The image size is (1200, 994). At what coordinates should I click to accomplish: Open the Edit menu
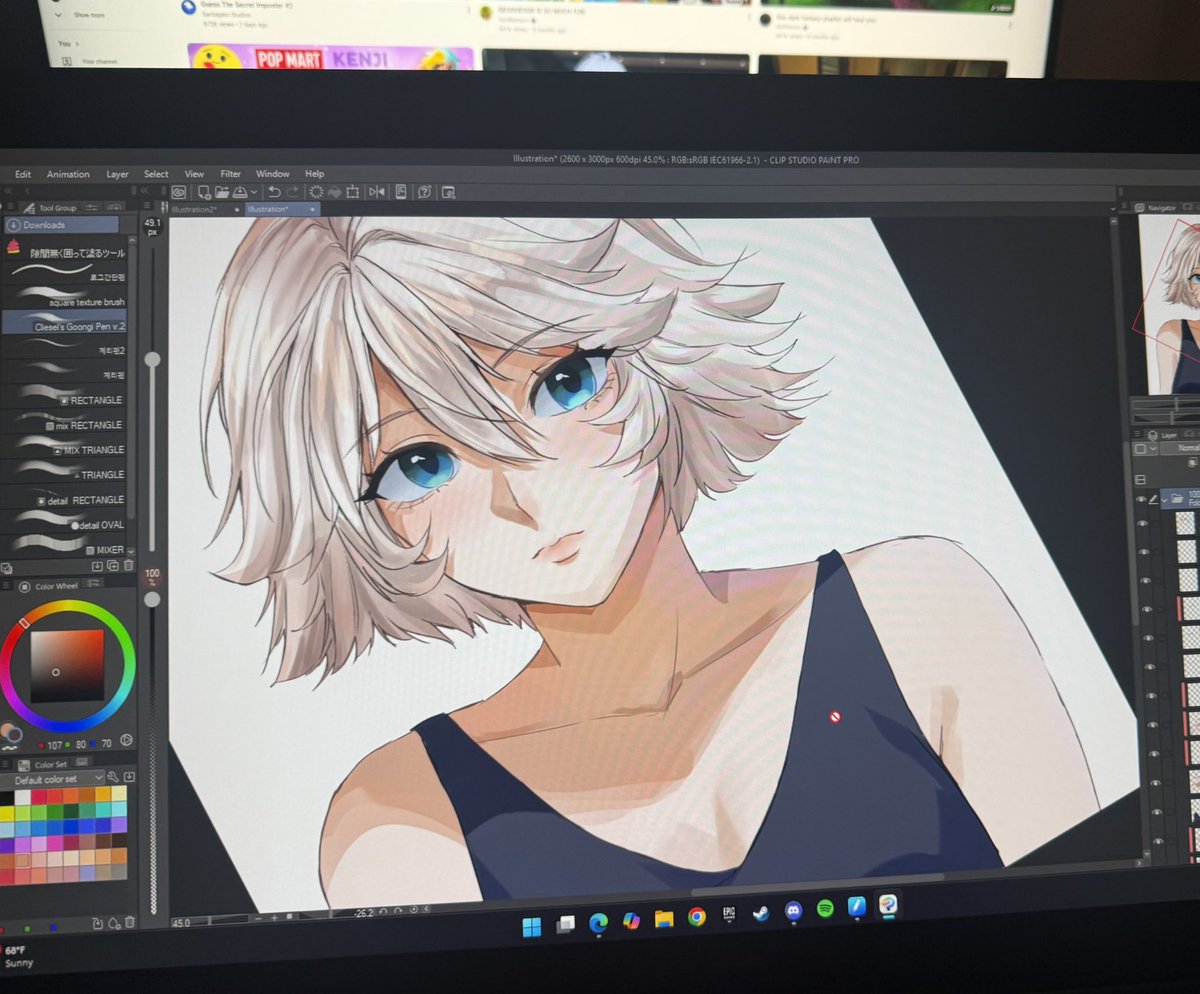pos(23,174)
